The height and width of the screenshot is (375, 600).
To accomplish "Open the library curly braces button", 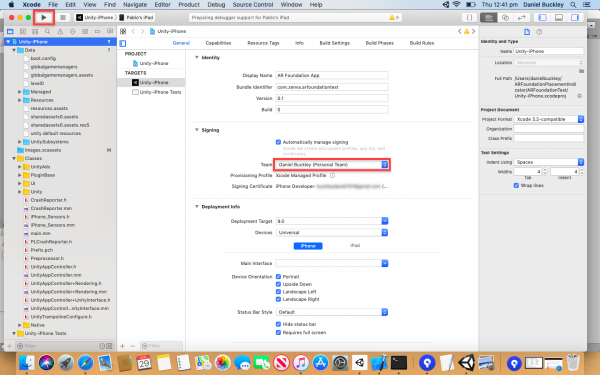I will tap(470, 18).
